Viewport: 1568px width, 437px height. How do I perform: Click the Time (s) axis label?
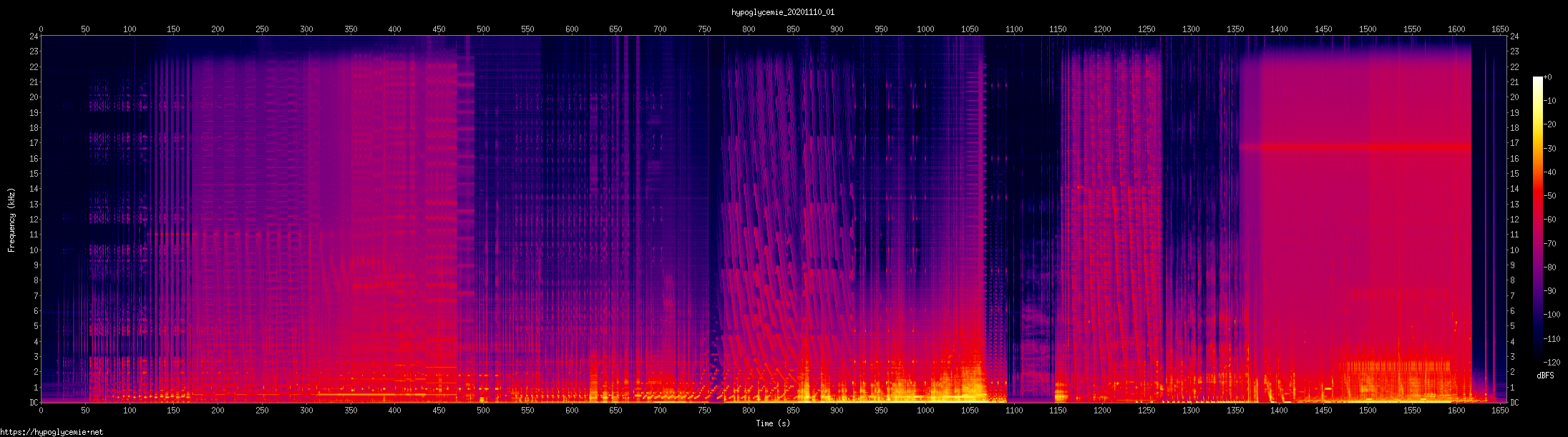point(773,423)
